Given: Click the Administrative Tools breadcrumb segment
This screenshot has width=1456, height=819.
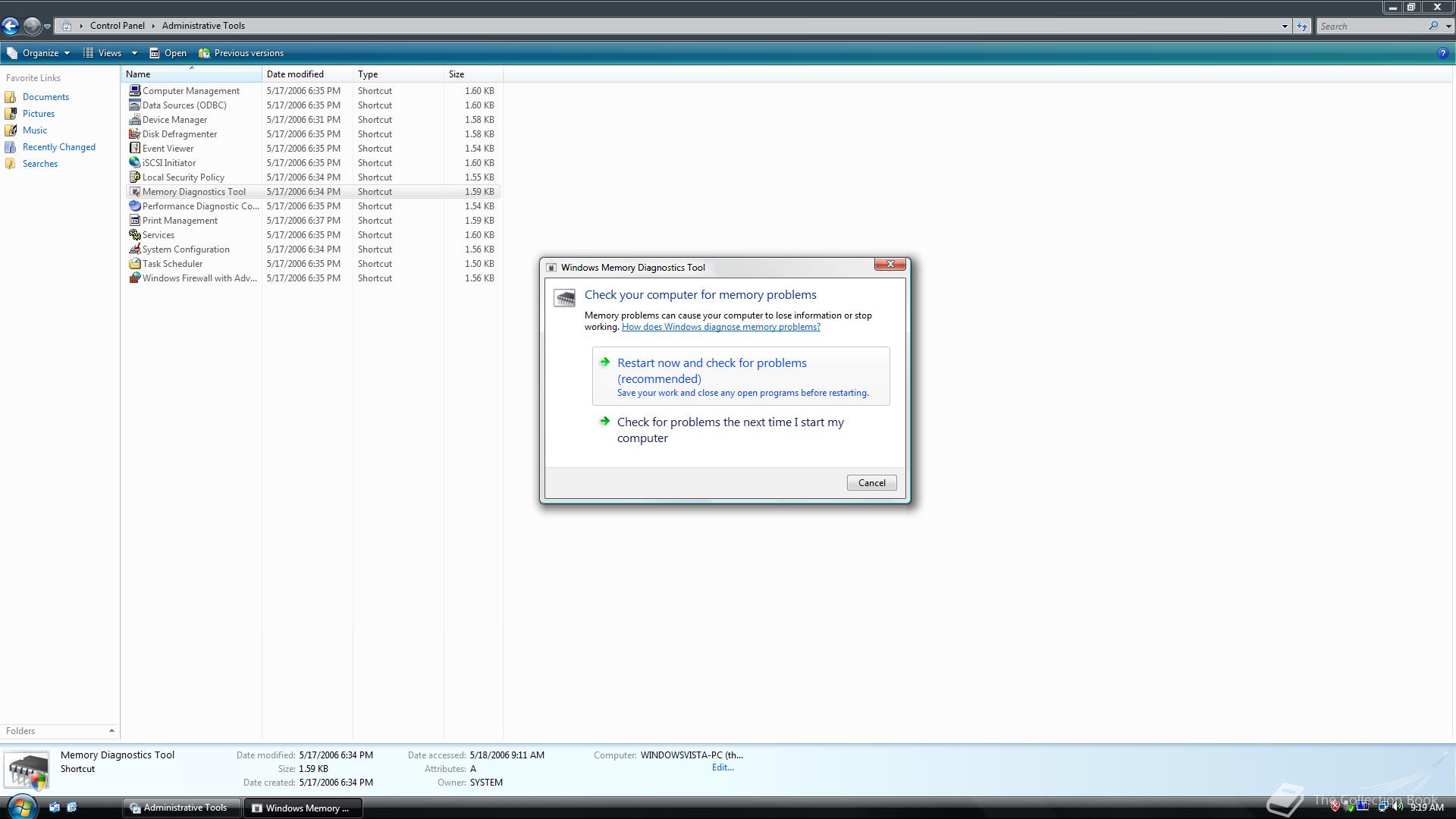Looking at the screenshot, I should [x=203, y=26].
